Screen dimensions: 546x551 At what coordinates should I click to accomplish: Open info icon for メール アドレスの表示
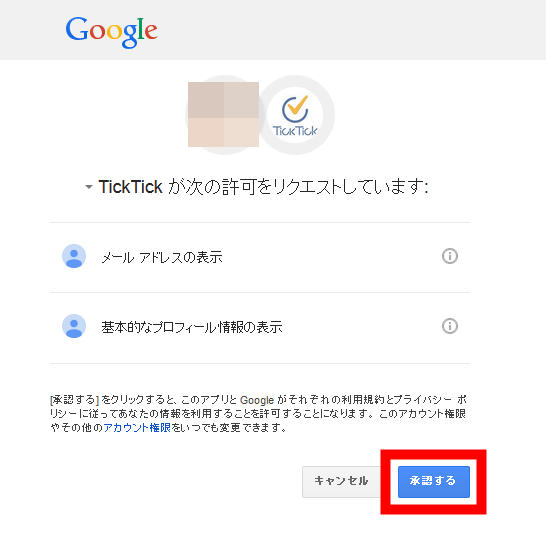click(450, 256)
